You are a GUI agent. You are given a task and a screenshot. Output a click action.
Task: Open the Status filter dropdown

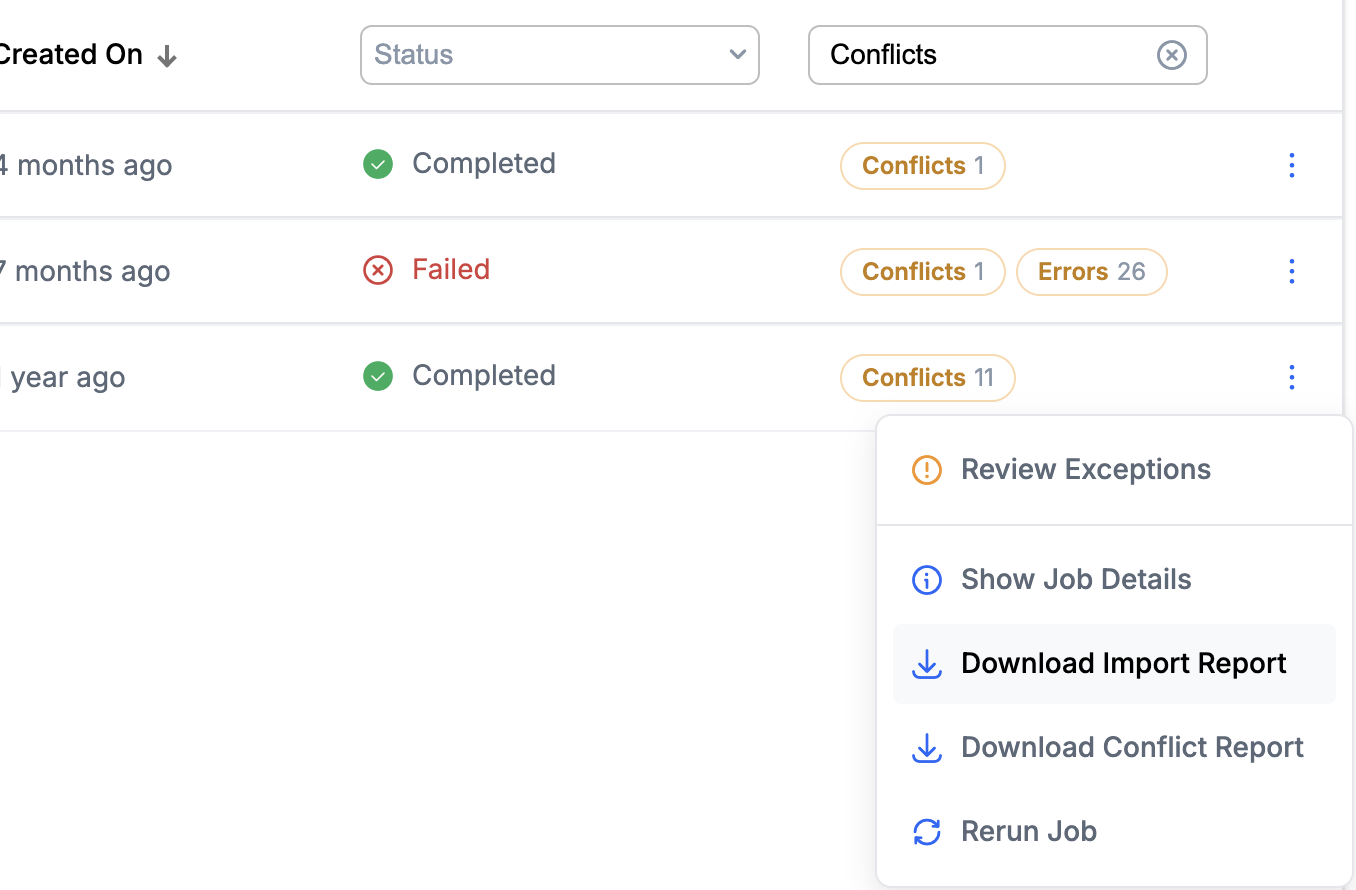(559, 55)
